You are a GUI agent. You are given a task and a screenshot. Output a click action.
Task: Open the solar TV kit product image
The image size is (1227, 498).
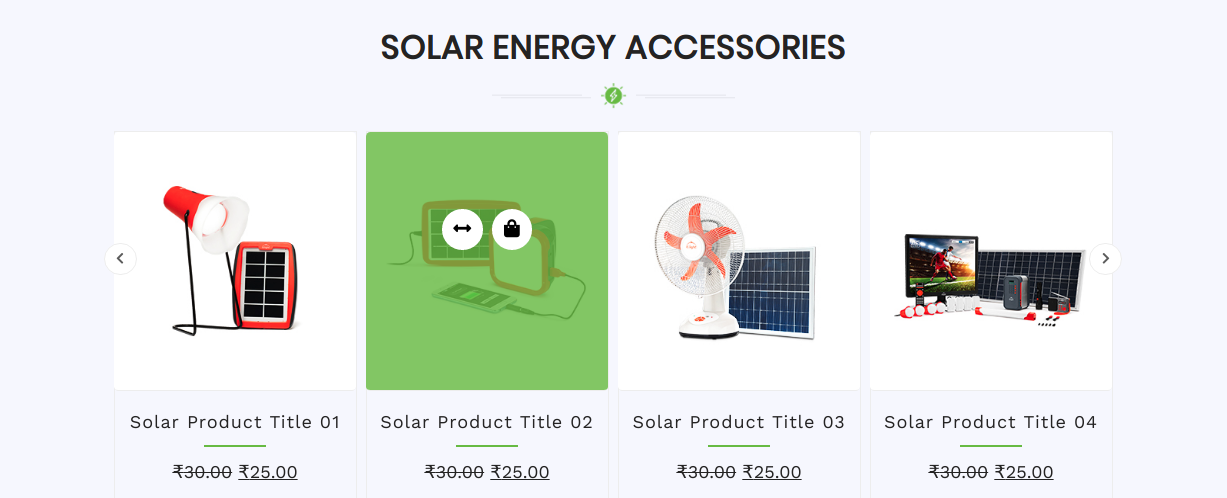coord(990,275)
